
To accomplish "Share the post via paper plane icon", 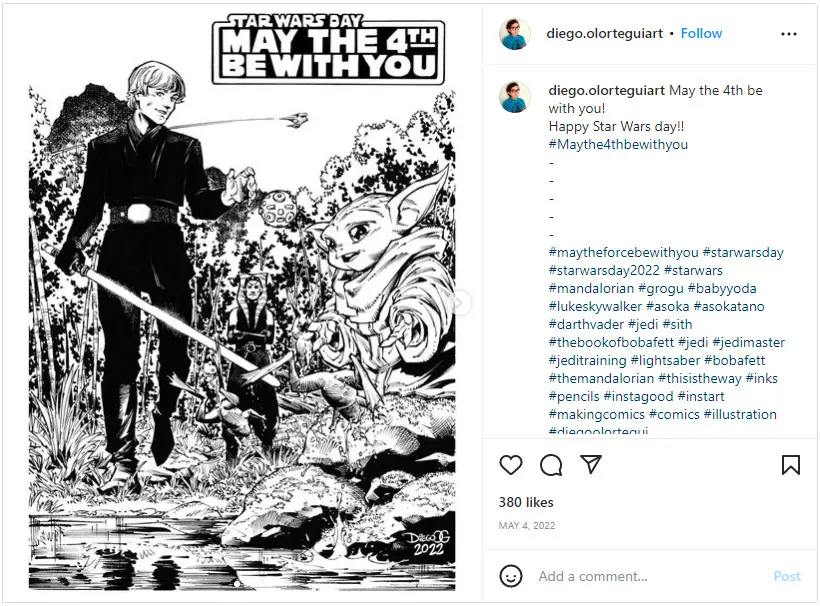I will 591,464.
